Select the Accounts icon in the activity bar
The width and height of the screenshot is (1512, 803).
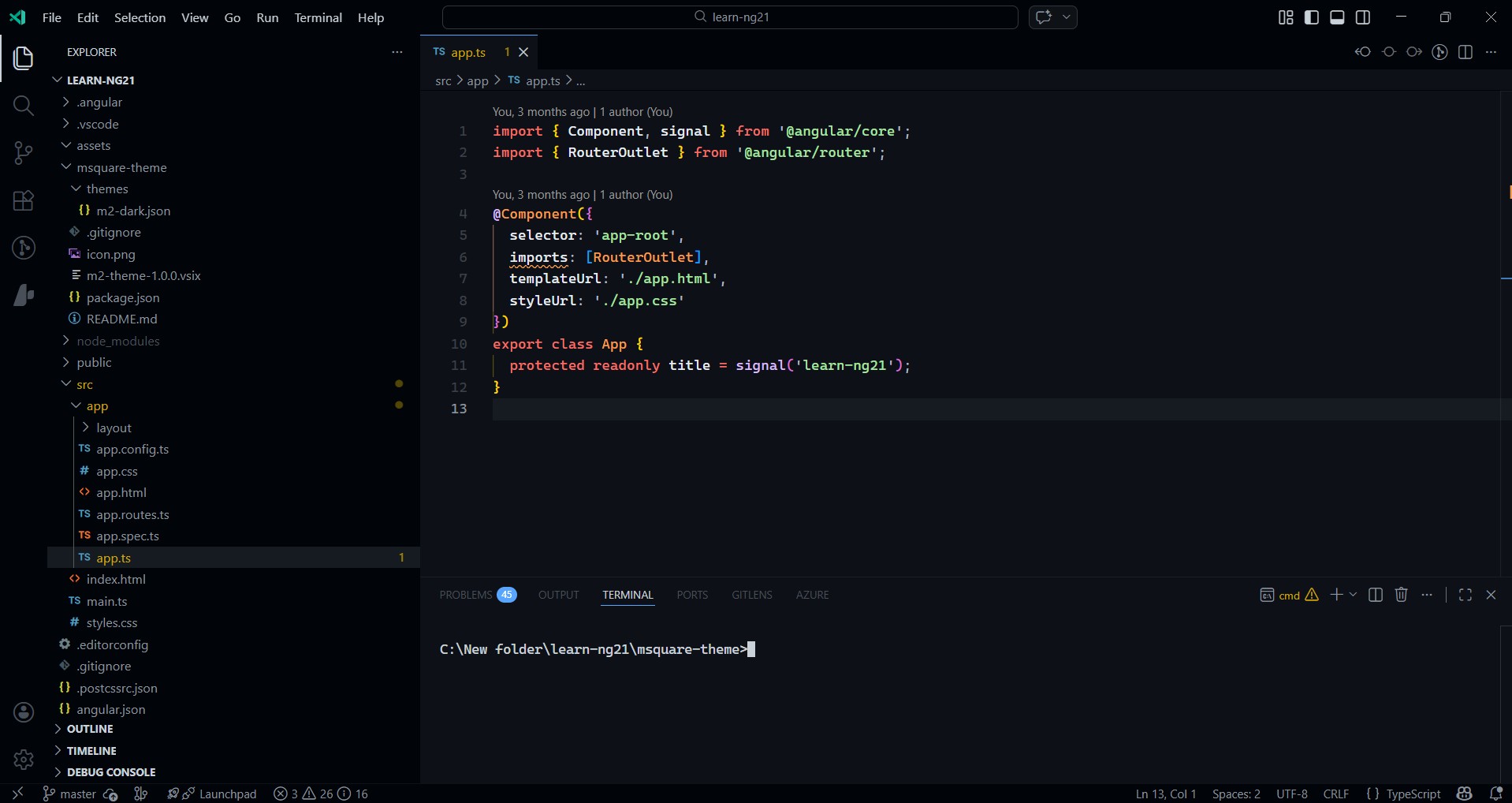24,711
